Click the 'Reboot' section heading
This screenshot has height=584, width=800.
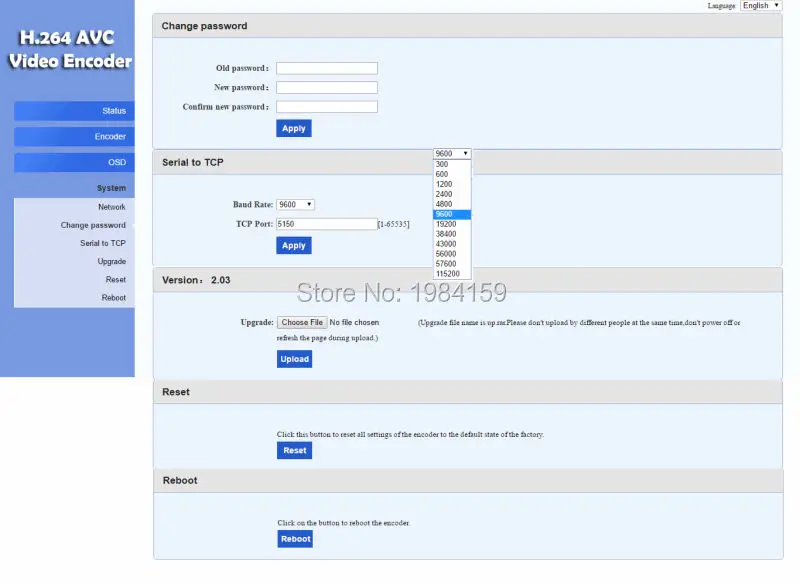(x=180, y=480)
